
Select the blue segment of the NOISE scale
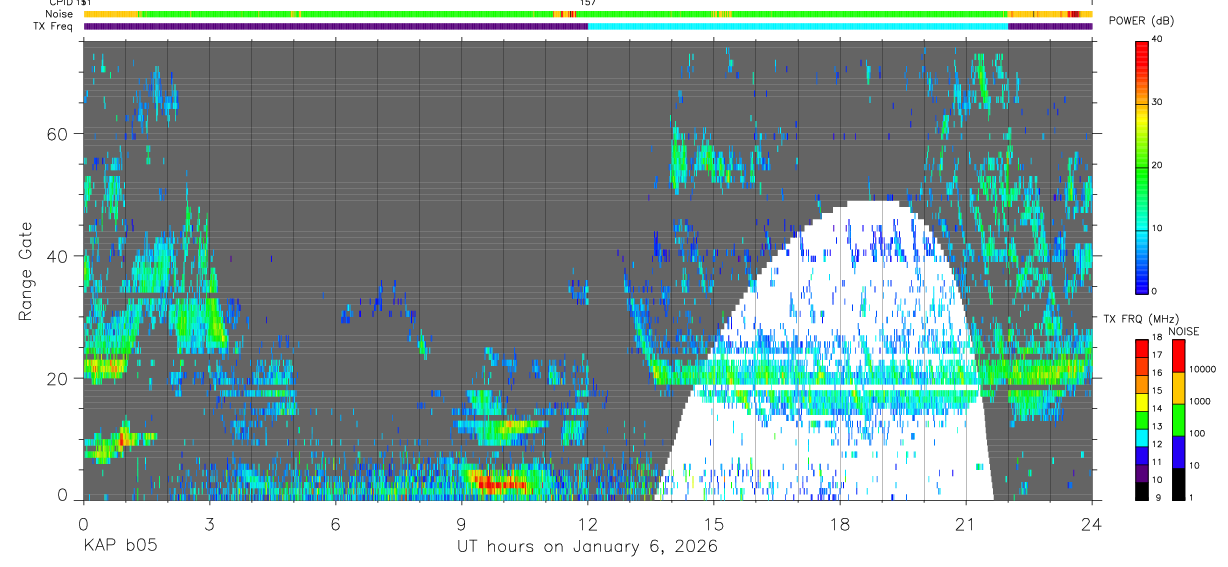tap(1178, 452)
